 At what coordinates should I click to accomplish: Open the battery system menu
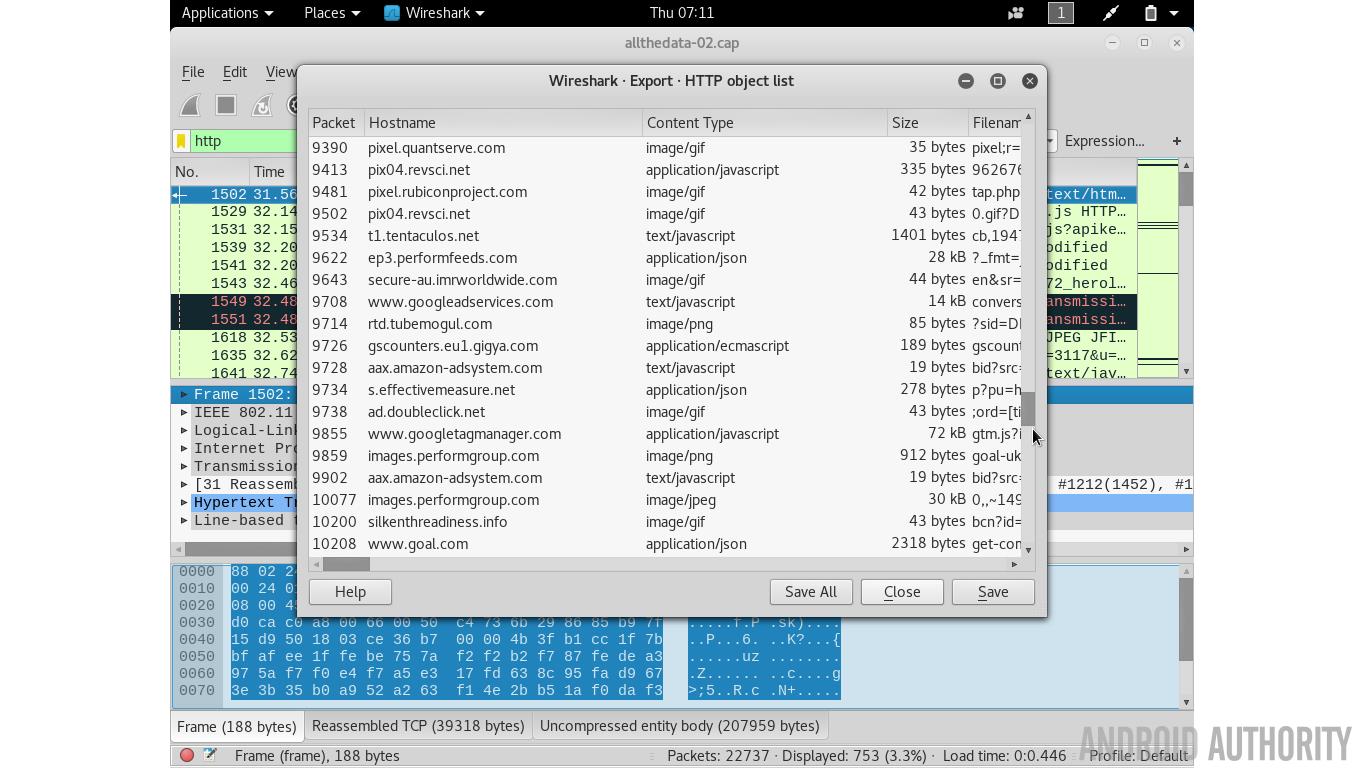(1161, 13)
